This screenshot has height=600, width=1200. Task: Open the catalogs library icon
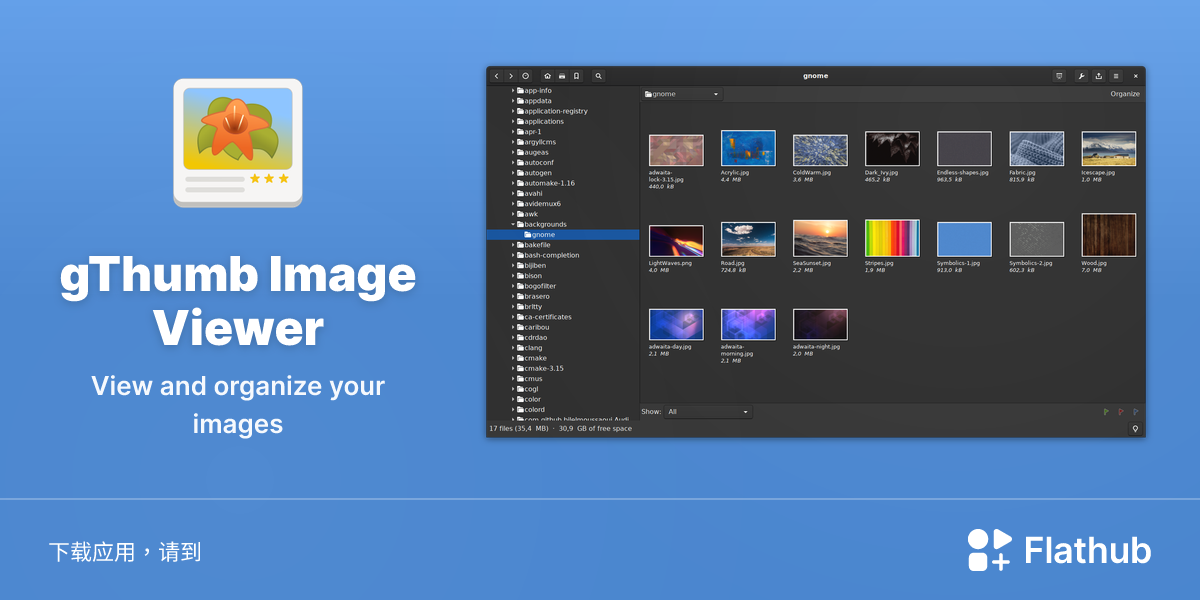click(562, 76)
